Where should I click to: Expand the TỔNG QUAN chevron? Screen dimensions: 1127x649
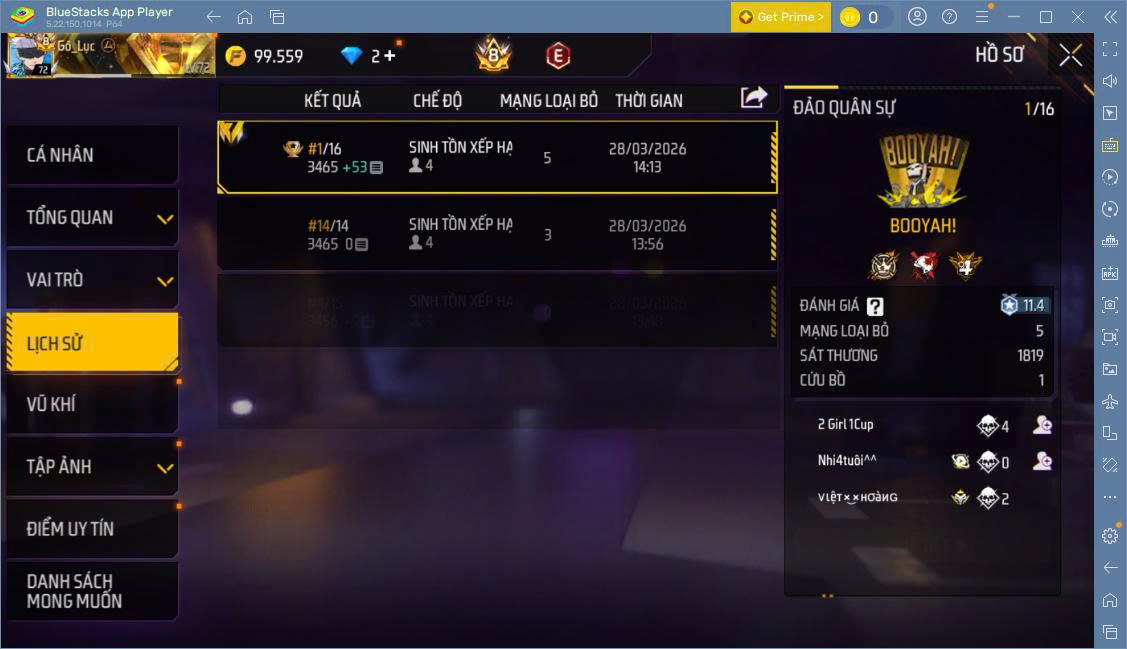click(165, 219)
